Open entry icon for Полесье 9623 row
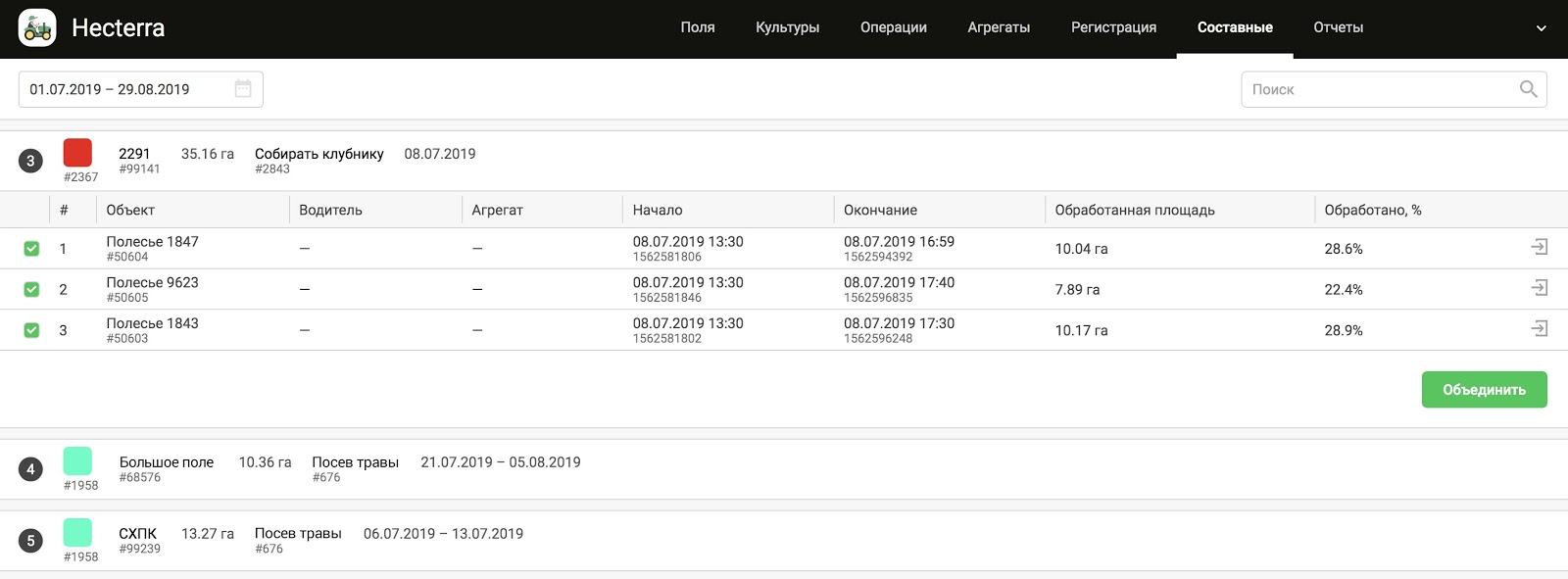Screen dimensions: 1568x579 pyautogui.click(x=1540, y=288)
